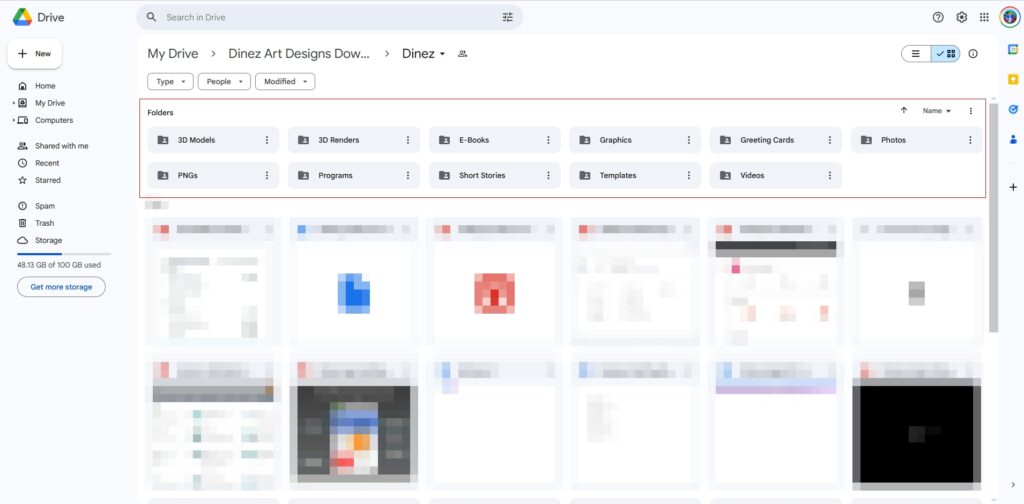
Task: Click 48.13 GB of 100 GB used
Action: pos(59,265)
